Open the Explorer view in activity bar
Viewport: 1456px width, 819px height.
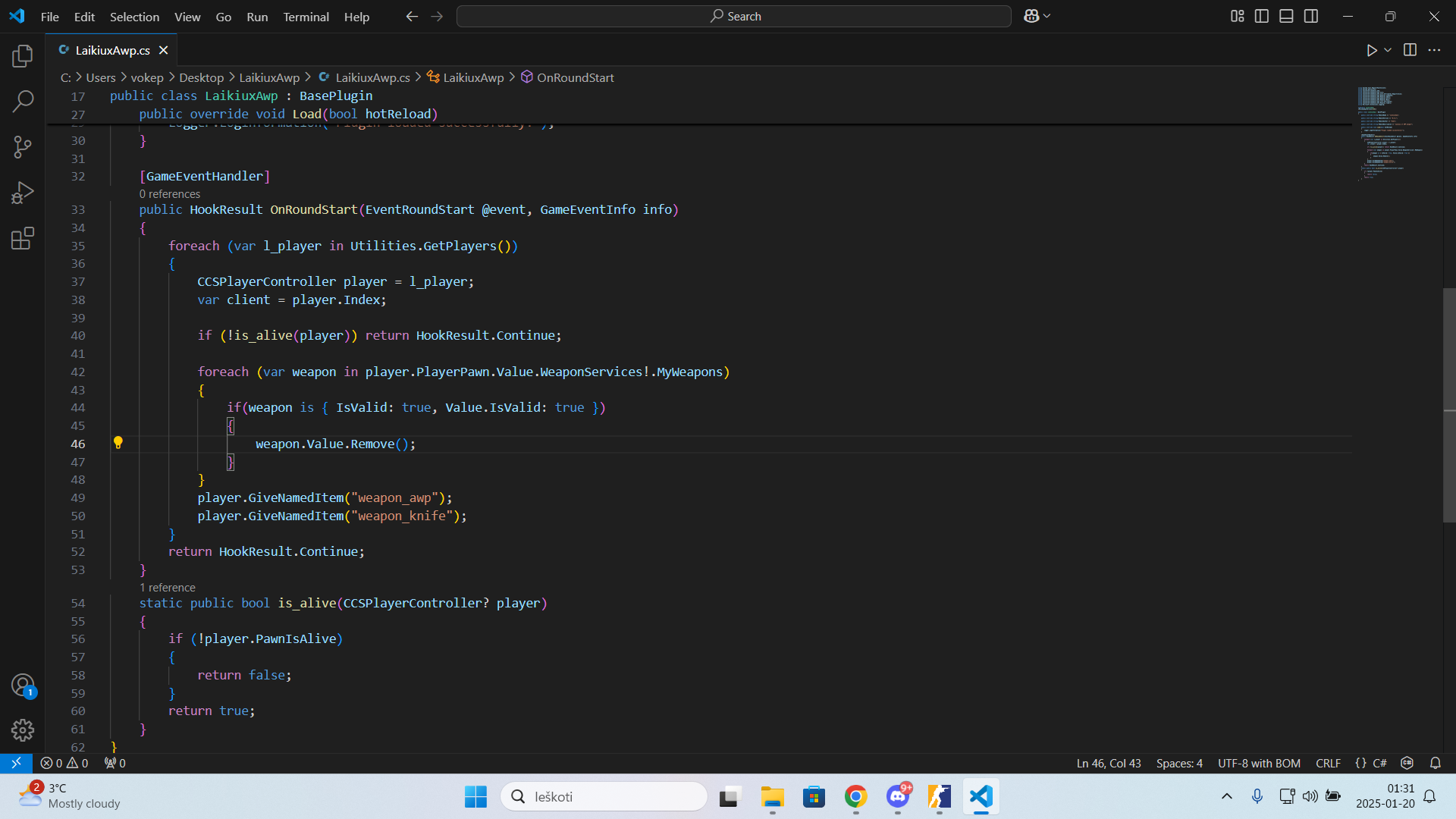click(23, 55)
